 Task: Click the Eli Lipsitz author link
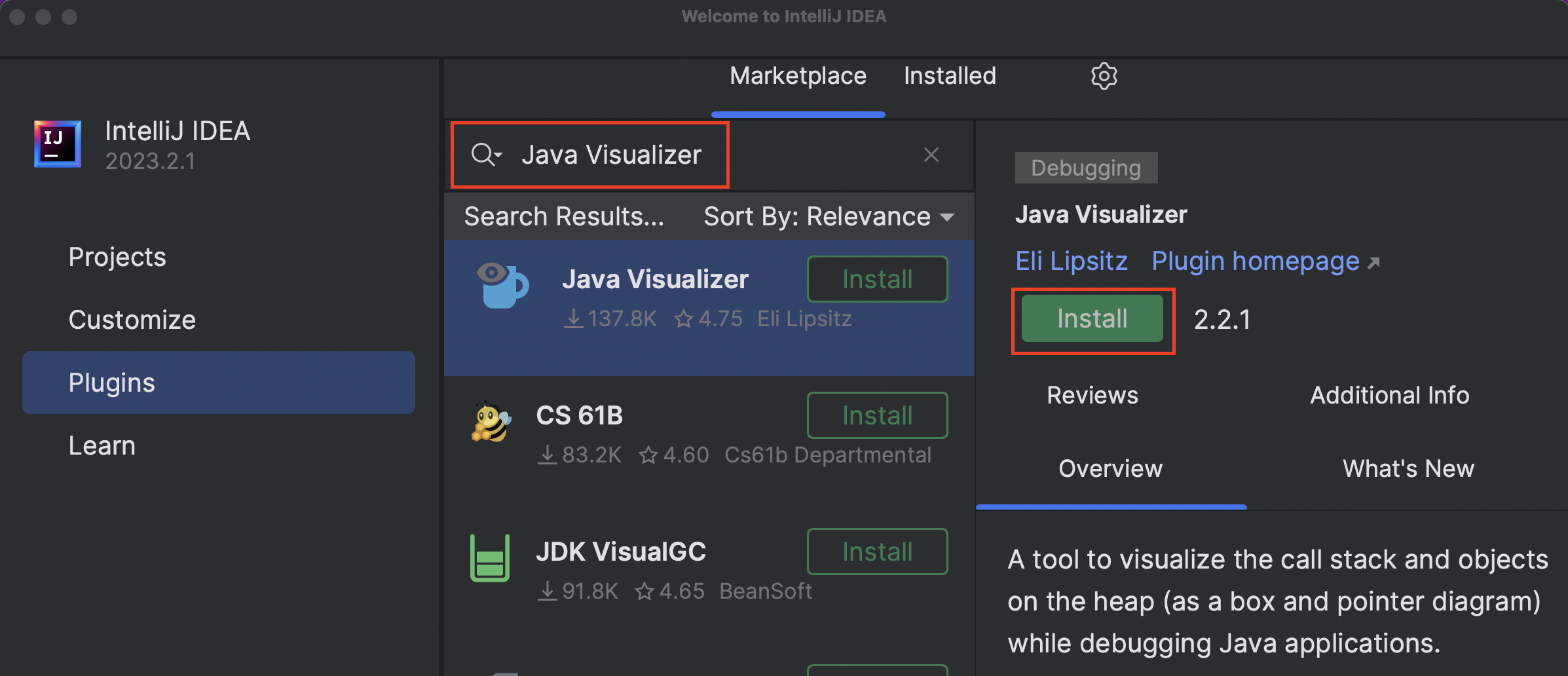coord(1071,260)
